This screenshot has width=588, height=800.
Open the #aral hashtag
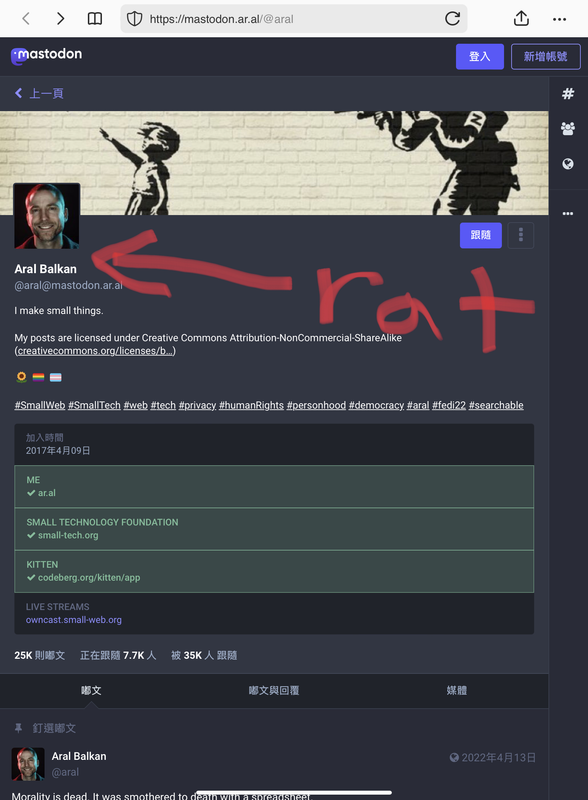pyautogui.click(x=418, y=406)
